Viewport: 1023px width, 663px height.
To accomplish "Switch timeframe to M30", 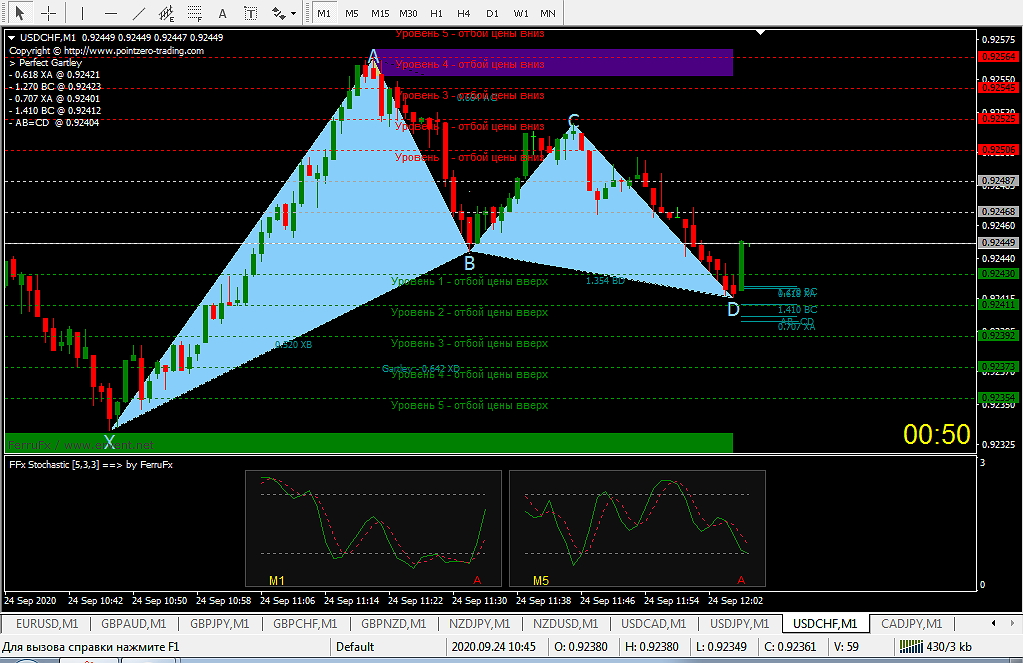I will [x=408, y=13].
